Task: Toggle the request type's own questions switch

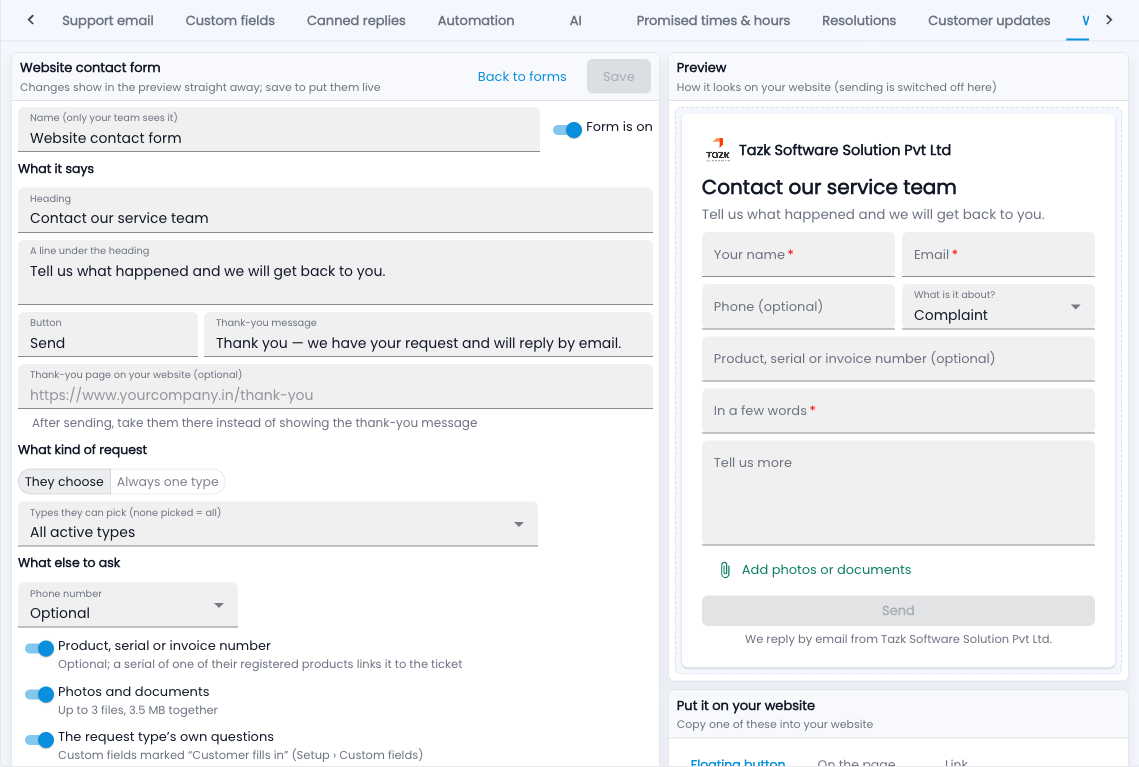Action: 39,739
